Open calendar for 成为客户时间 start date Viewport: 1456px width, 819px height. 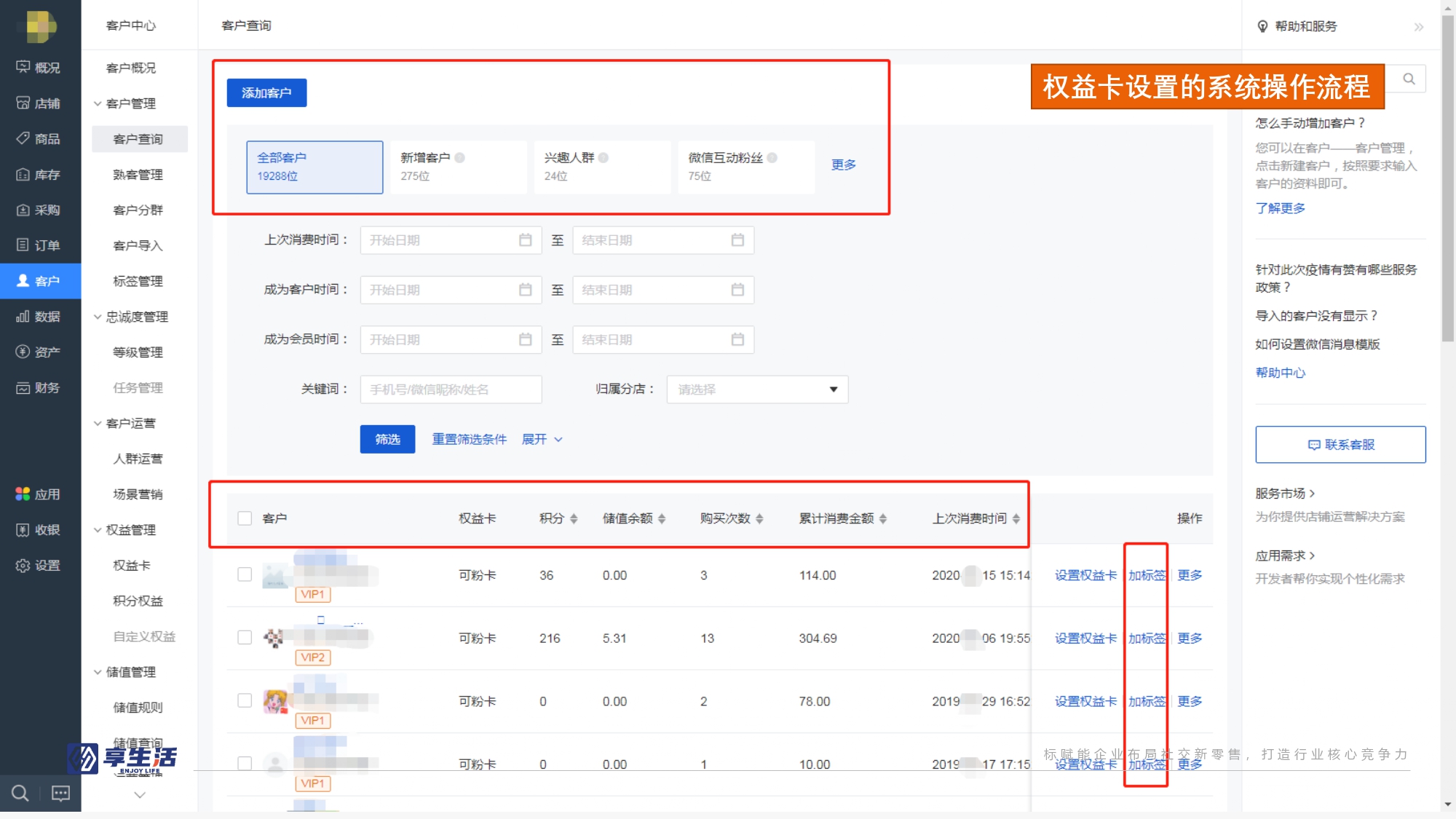pyautogui.click(x=525, y=290)
